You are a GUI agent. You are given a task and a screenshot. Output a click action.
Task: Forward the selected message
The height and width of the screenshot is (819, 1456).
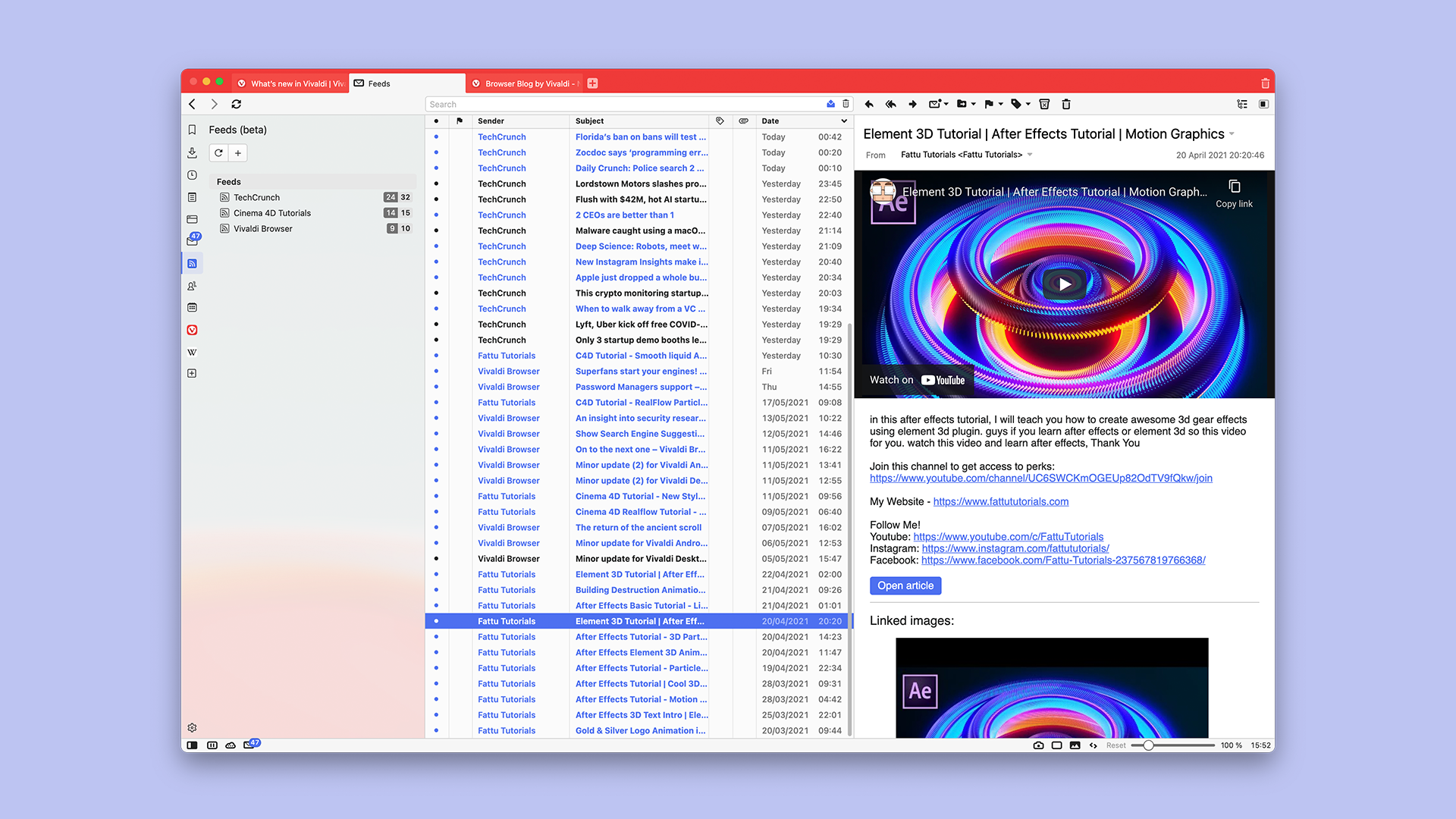912,104
